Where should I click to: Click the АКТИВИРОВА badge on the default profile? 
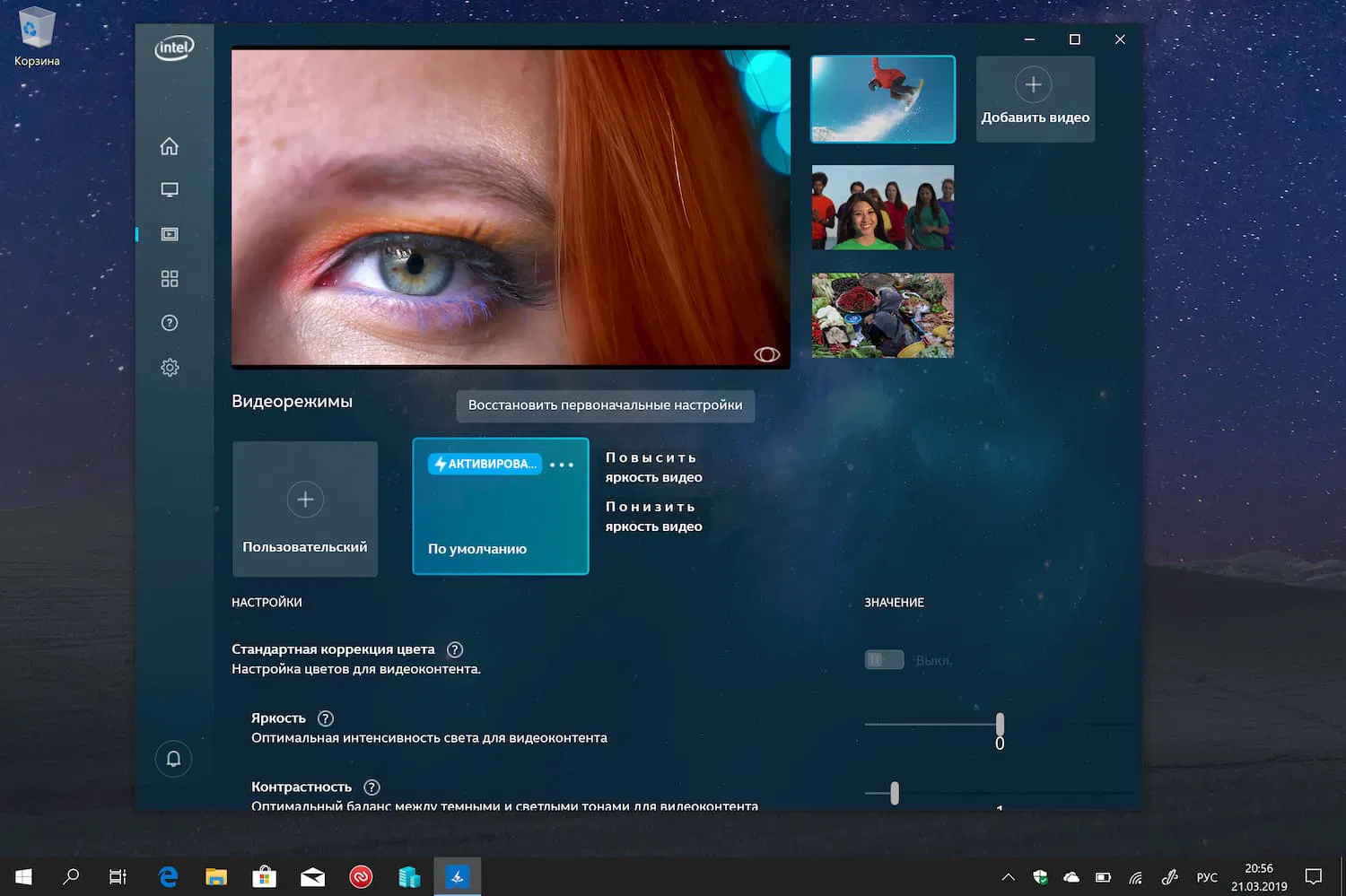(x=484, y=464)
